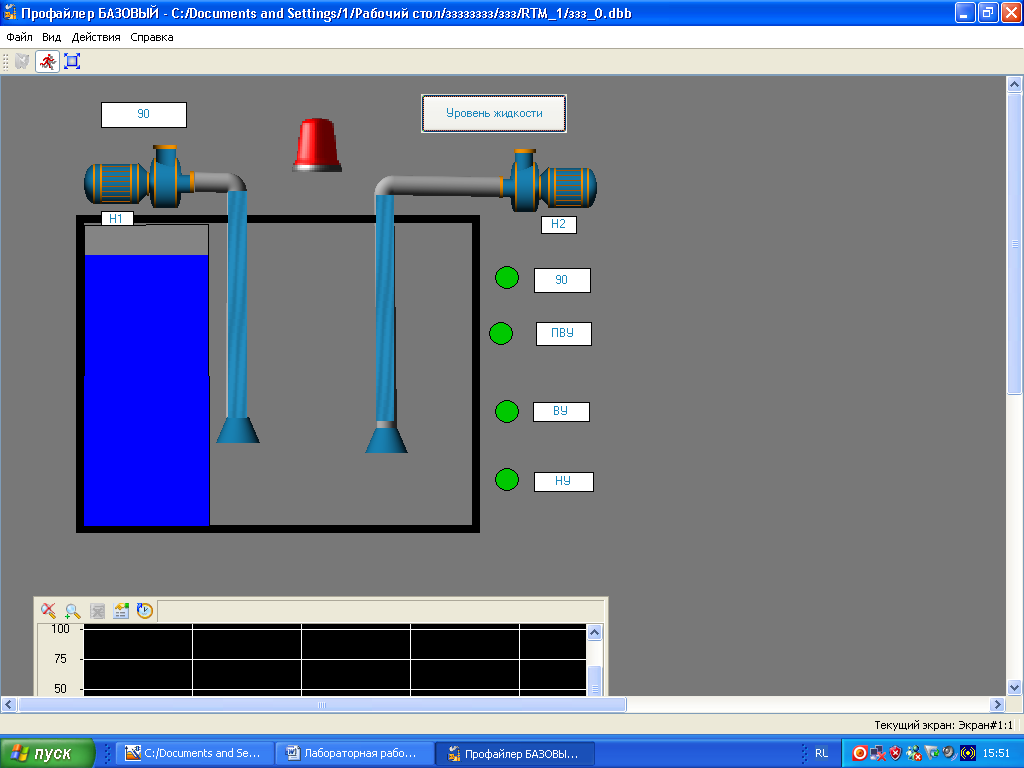Screen dimensions: 1024x768
Task: Click the RL language indicator
Action: coord(822,753)
